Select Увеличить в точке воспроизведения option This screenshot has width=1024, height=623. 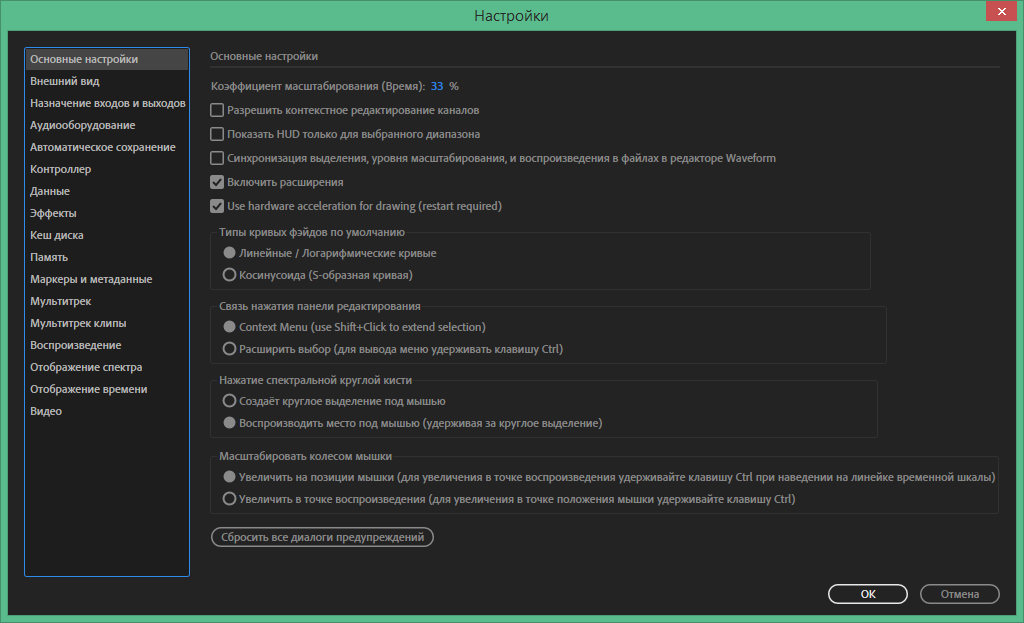(230, 499)
